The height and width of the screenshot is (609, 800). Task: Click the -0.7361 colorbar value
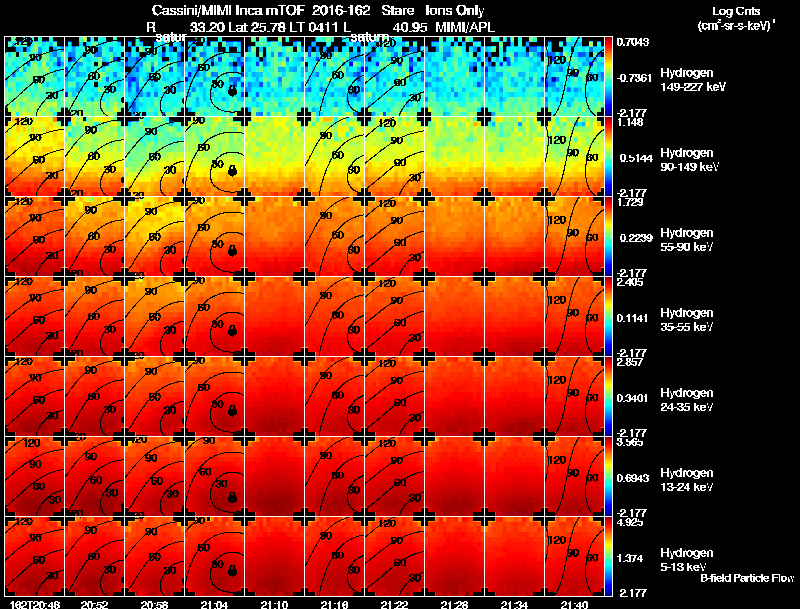point(634,78)
